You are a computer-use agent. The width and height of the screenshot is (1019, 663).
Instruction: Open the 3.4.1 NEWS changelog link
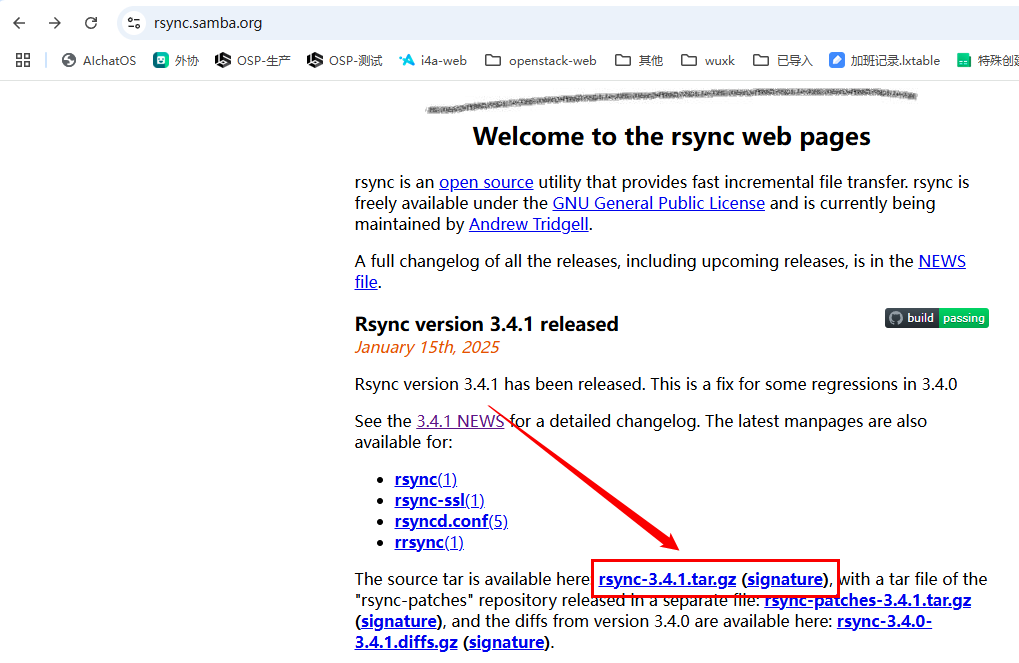(x=460, y=421)
